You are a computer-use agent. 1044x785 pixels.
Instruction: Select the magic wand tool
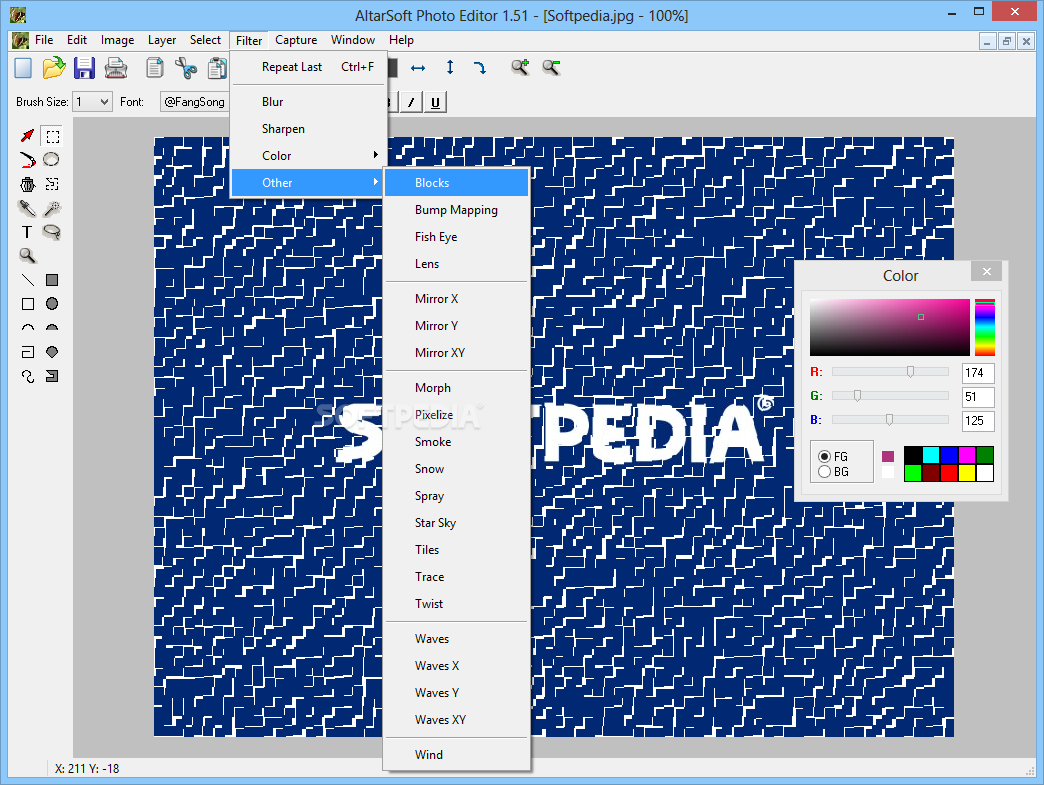[52, 208]
